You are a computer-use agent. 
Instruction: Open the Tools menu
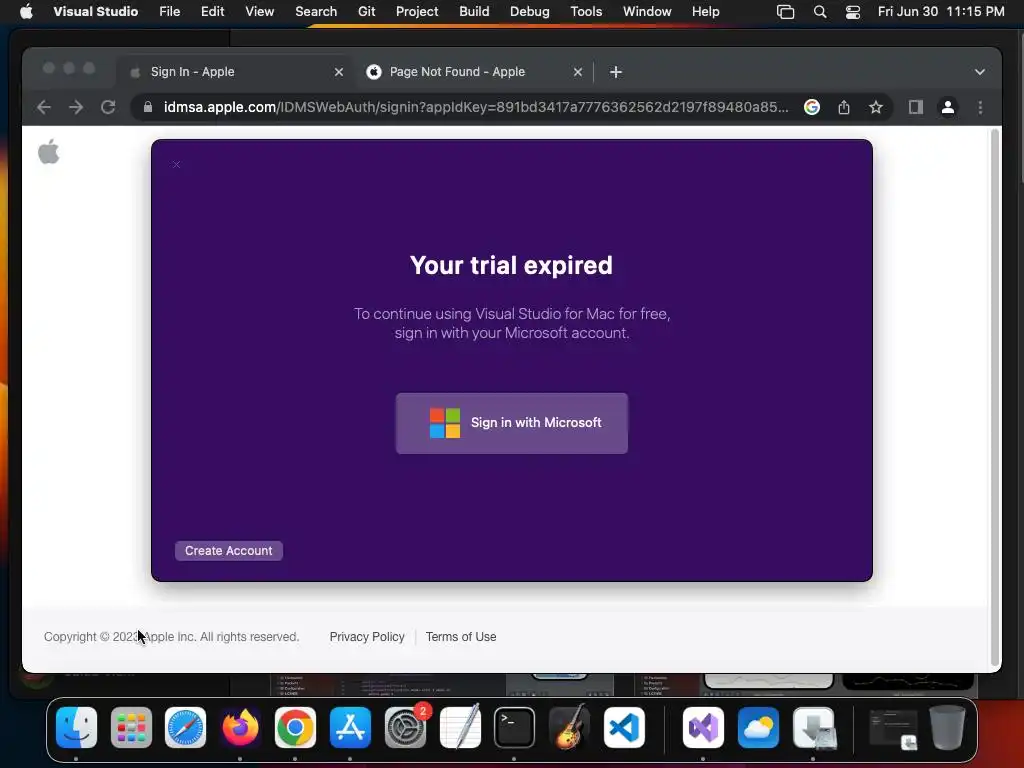586,12
